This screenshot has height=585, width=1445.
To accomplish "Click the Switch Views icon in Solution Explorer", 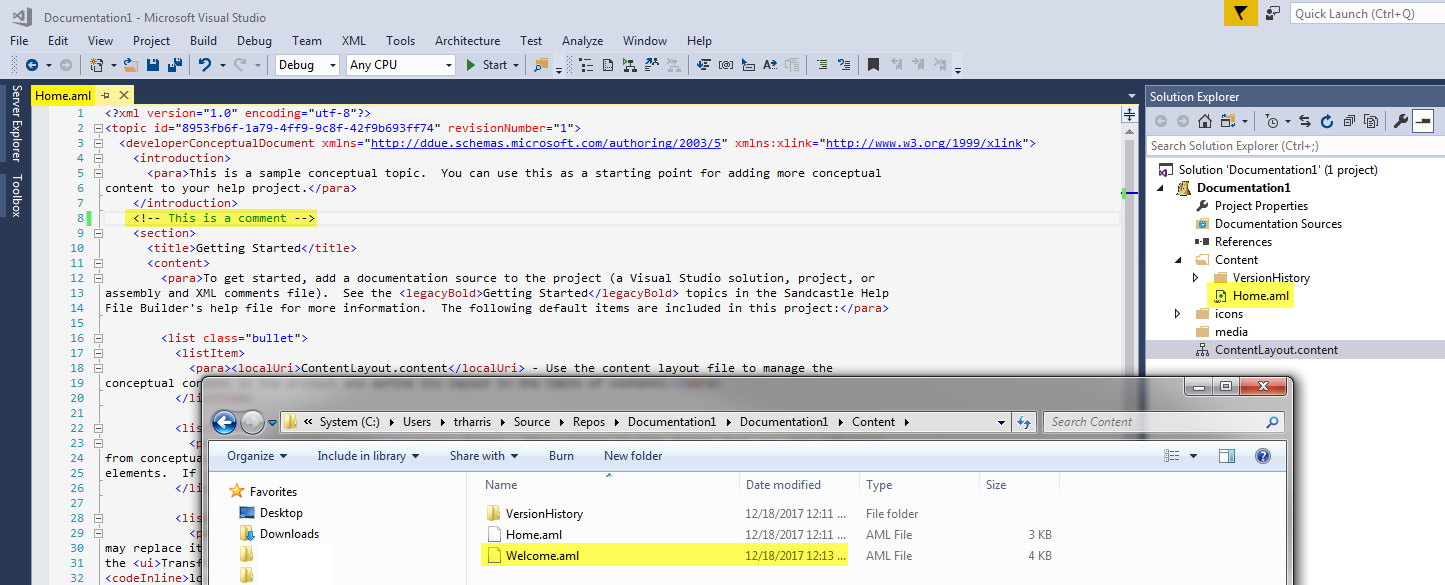I will (x=1229, y=121).
